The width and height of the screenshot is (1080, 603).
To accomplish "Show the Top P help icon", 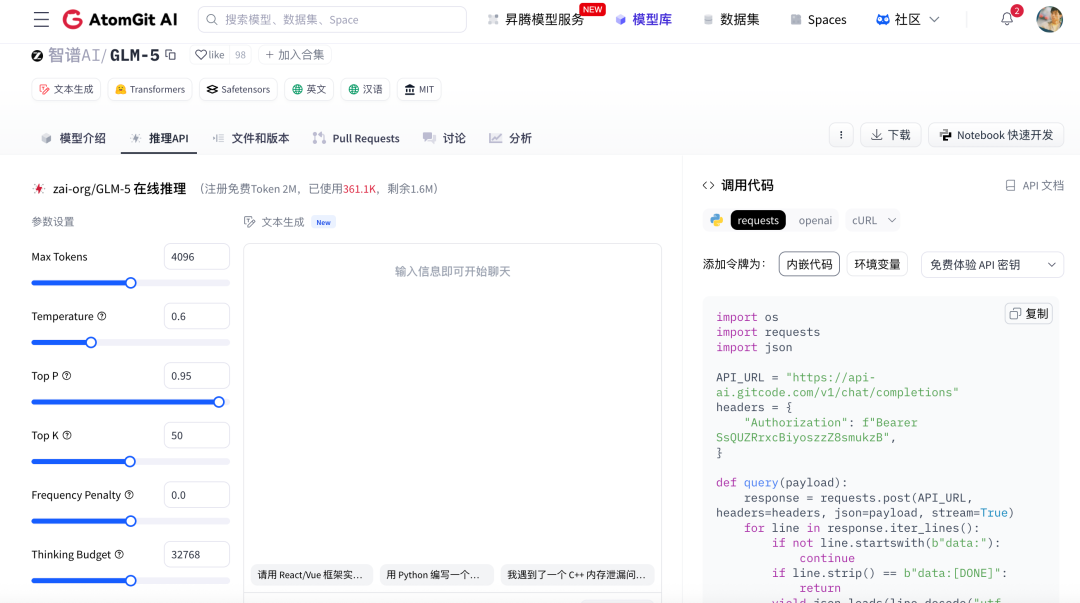I will [67, 376].
